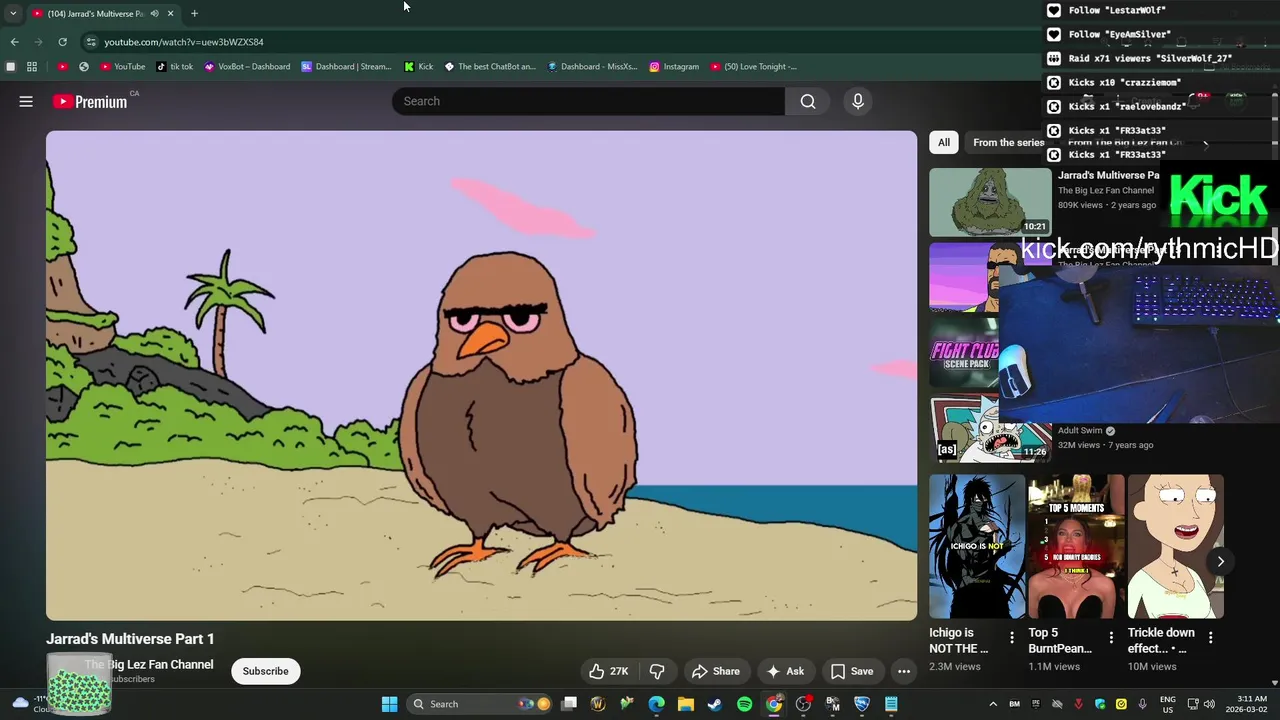Open the Dashboard - MissXs bookmark
The image size is (1280, 720).
click(x=592, y=67)
